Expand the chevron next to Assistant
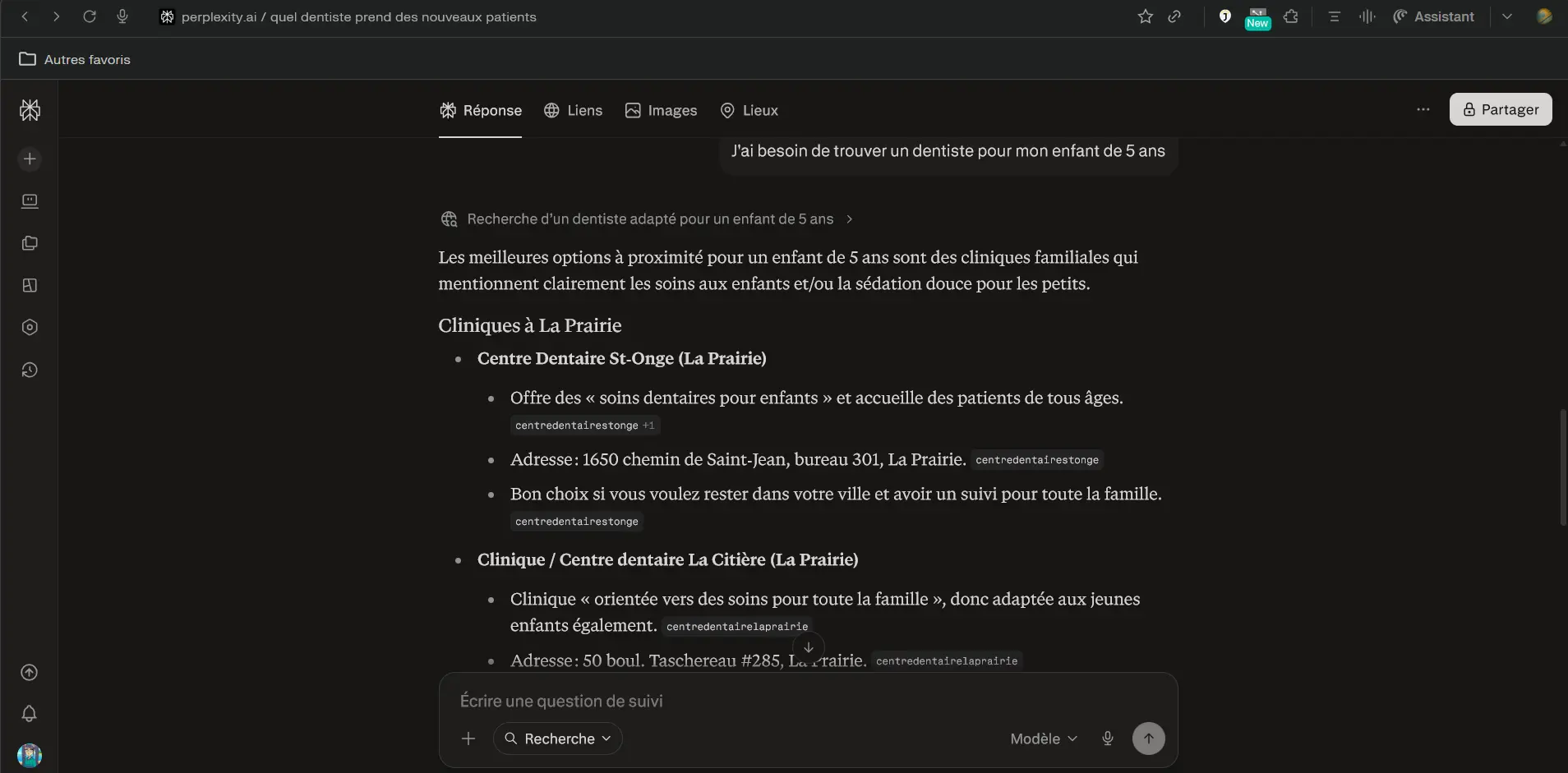The width and height of the screenshot is (1568, 773). click(1506, 16)
